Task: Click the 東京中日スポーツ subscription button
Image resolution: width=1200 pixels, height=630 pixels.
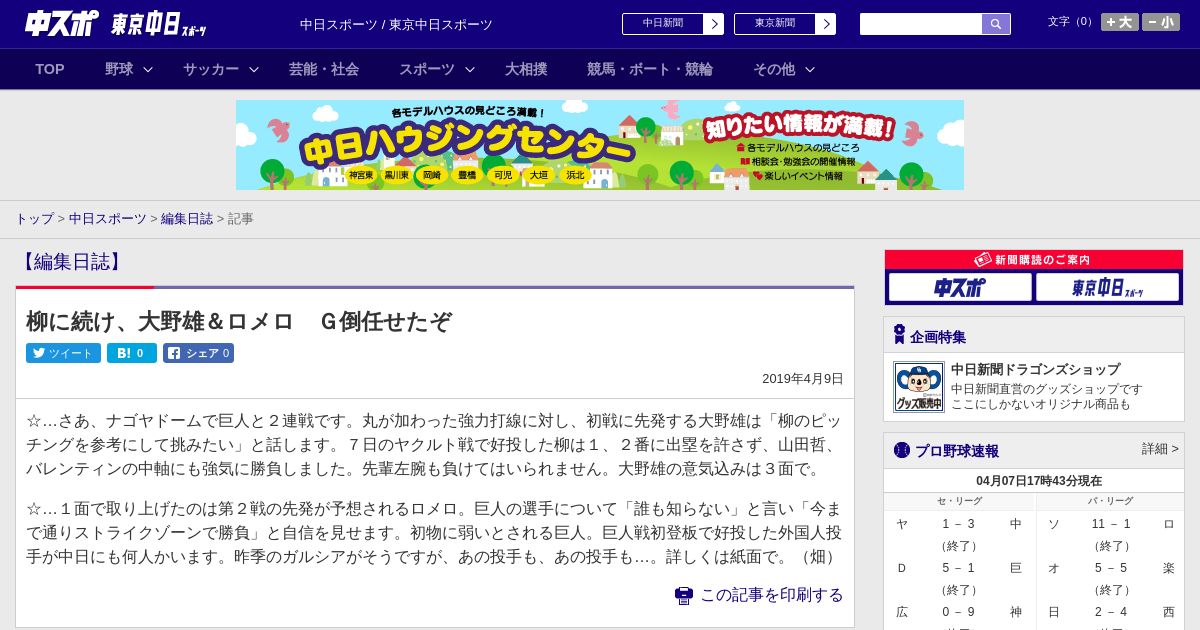Action: coord(1107,287)
